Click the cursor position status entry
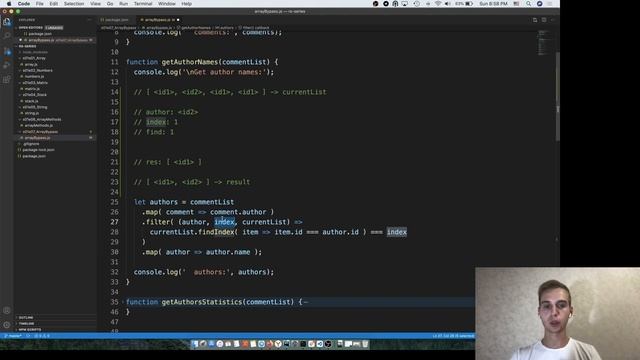This screenshot has height=360, width=640. pyautogui.click(x=453, y=336)
